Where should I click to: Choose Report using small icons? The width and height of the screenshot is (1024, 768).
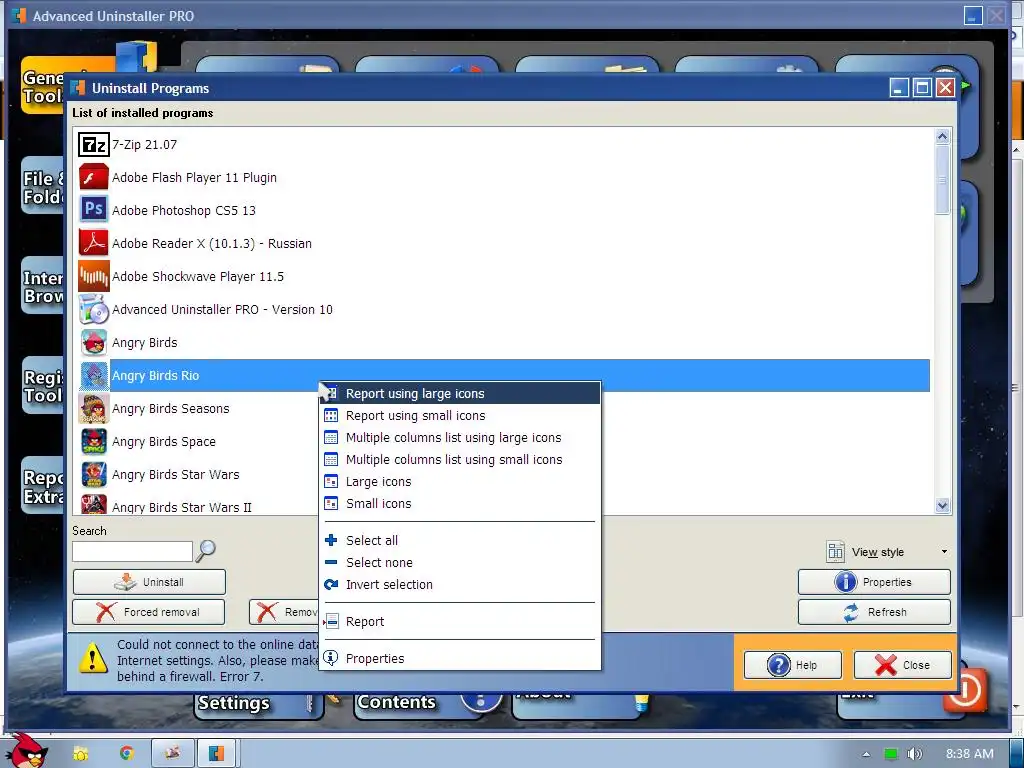[x=460, y=415]
